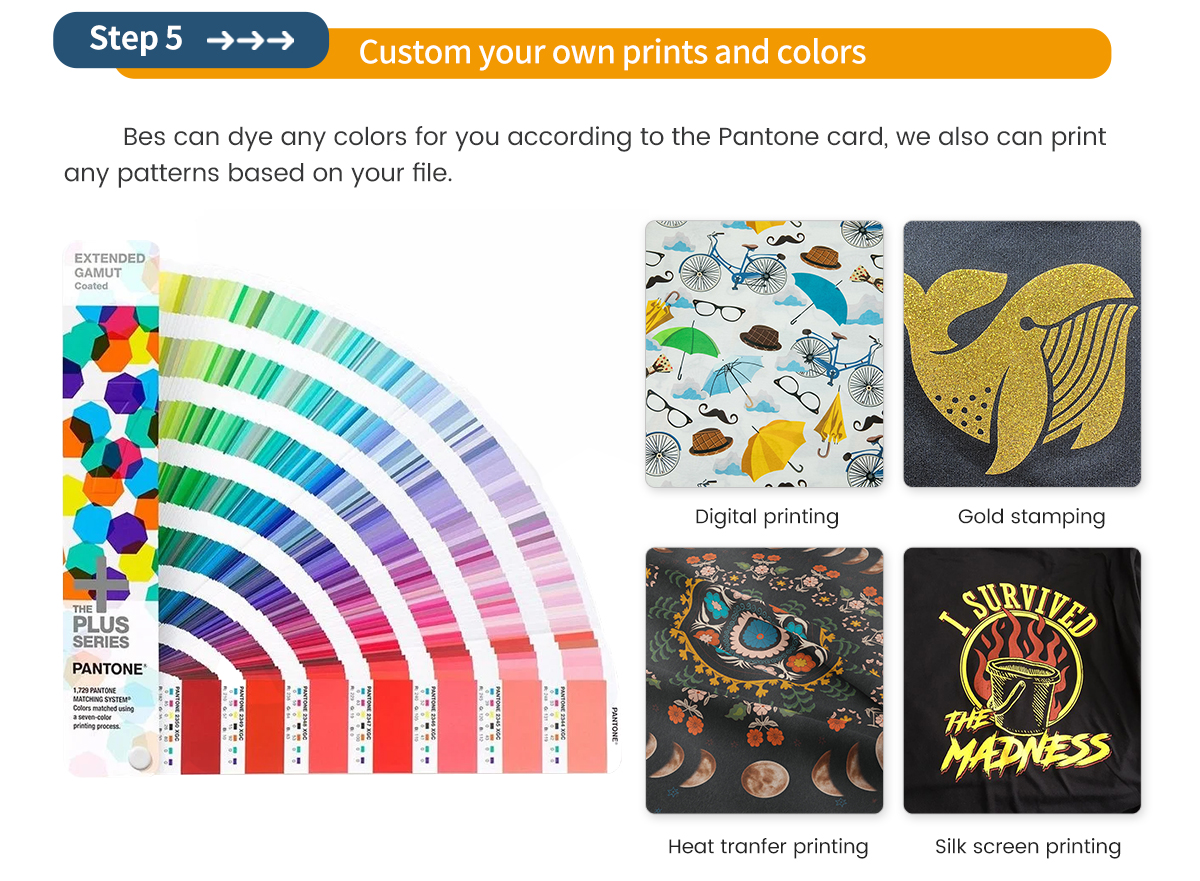Pick the light pink Pantone 2344 XGC swatch
Viewport: 1200px width, 881px height.
[x=587, y=725]
